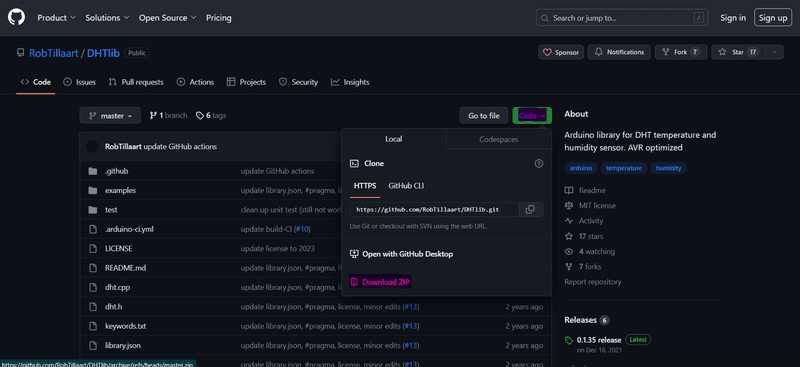The height and width of the screenshot is (367, 800).
Task: Click Open with GitHub Desktop
Action: pos(402,254)
